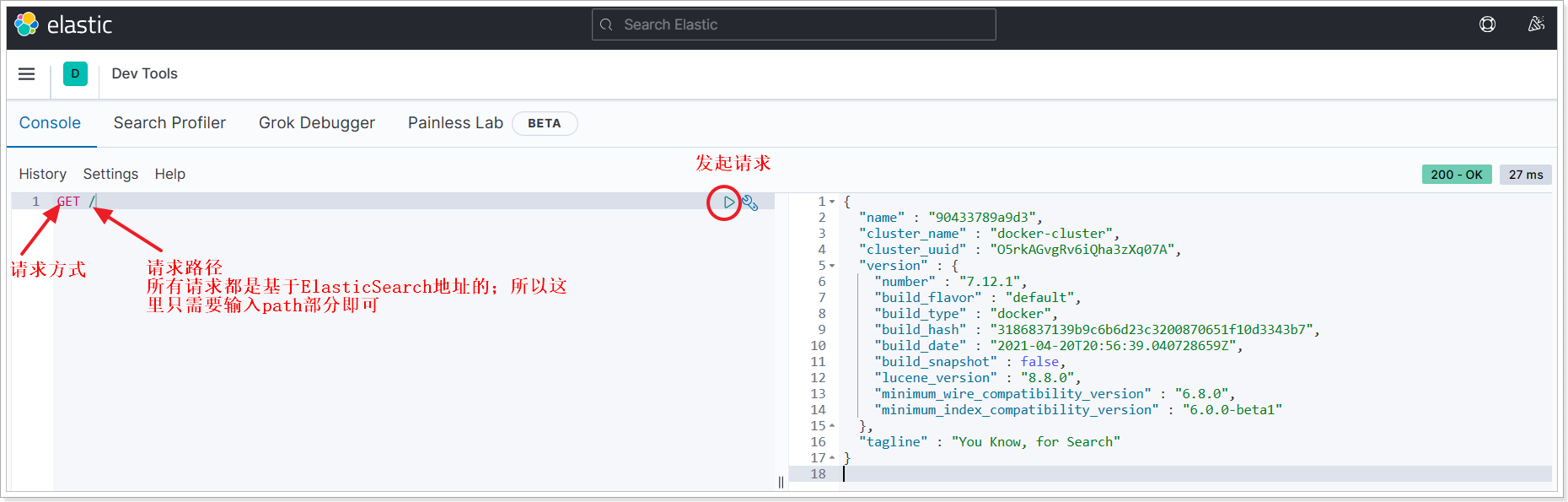Click the build_hash value string
The width and height of the screenshot is (1568, 502).
(x=1152, y=330)
